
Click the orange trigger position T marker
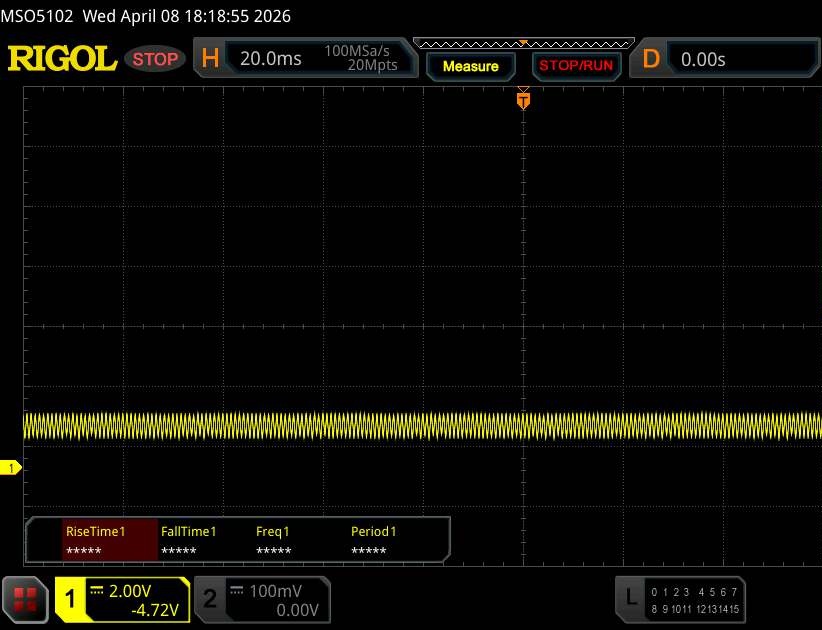pyautogui.click(x=522, y=100)
